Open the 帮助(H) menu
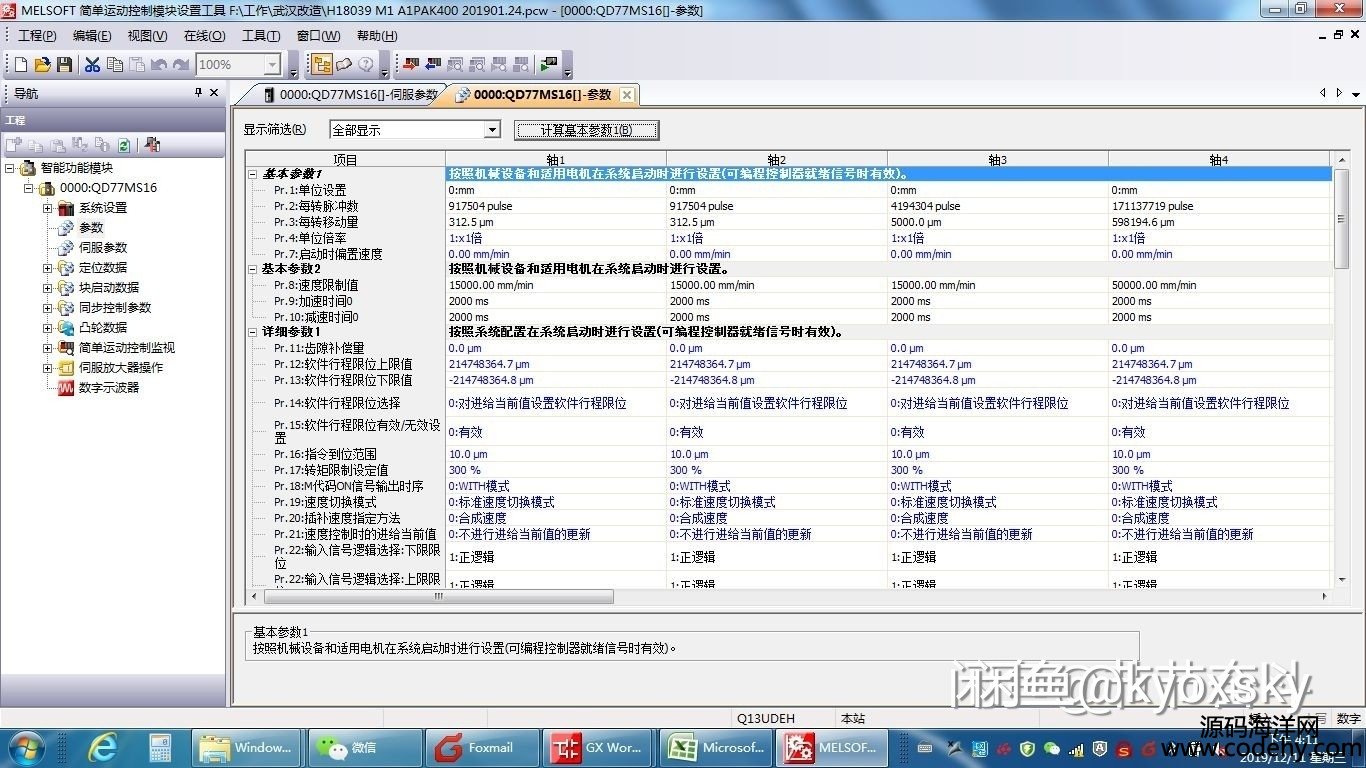Image resolution: width=1366 pixels, height=768 pixels. tap(377, 36)
